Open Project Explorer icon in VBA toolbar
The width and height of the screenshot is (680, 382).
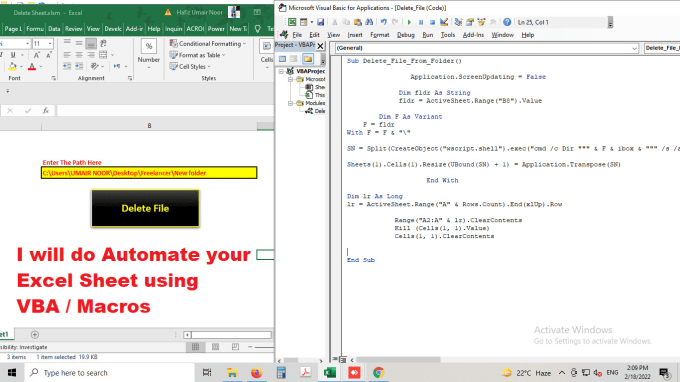click(x=458, y=22)
